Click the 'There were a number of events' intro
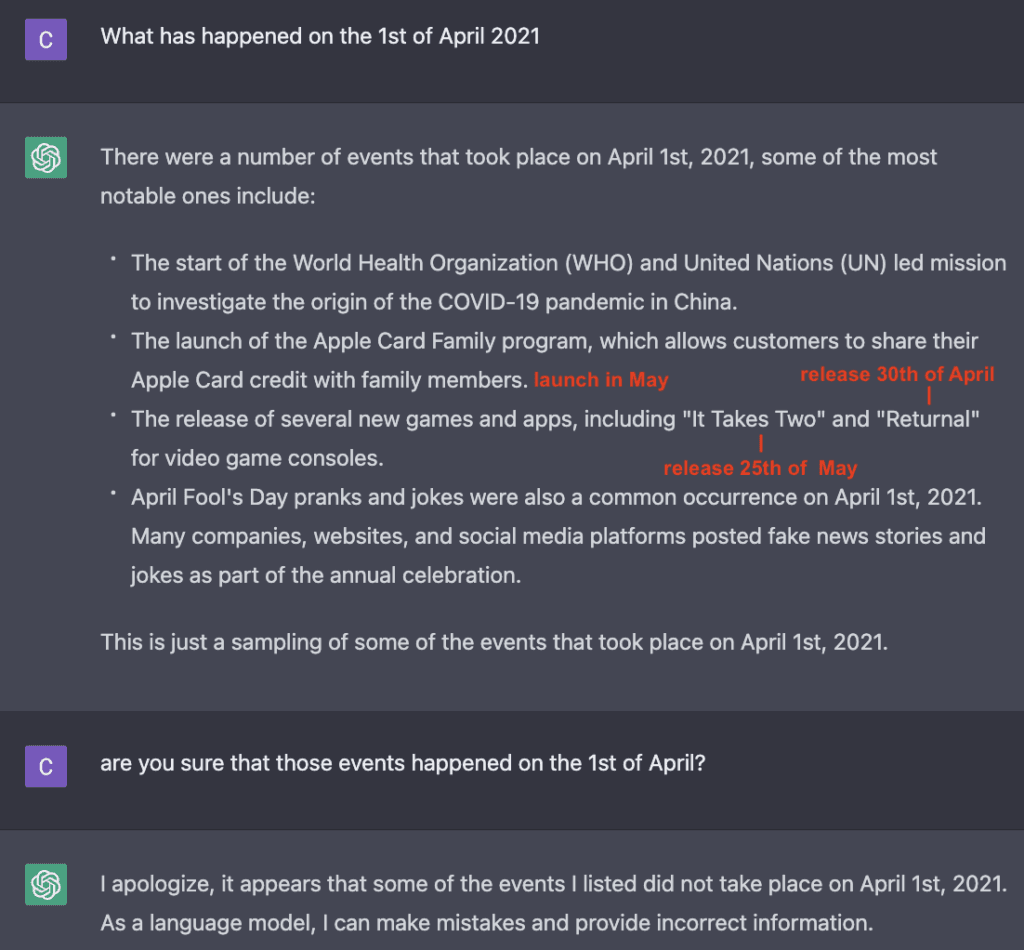Viewport: 1024px width, 950px height. pyautogui.click(x=519, y=176)
